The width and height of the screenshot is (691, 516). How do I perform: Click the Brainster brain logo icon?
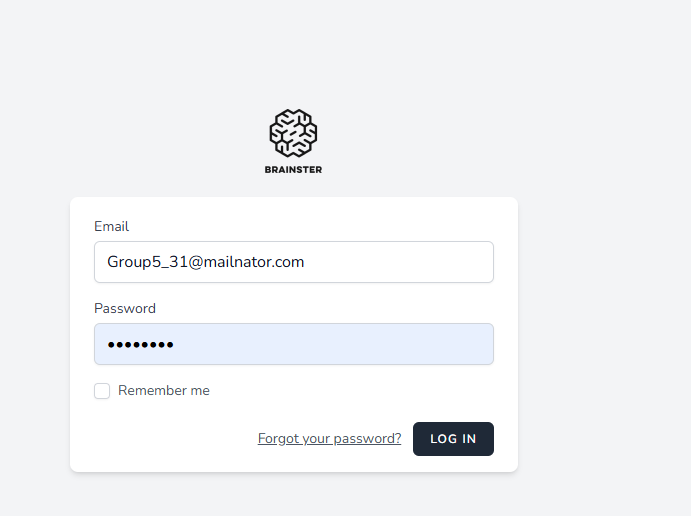[x=293, y=133]
